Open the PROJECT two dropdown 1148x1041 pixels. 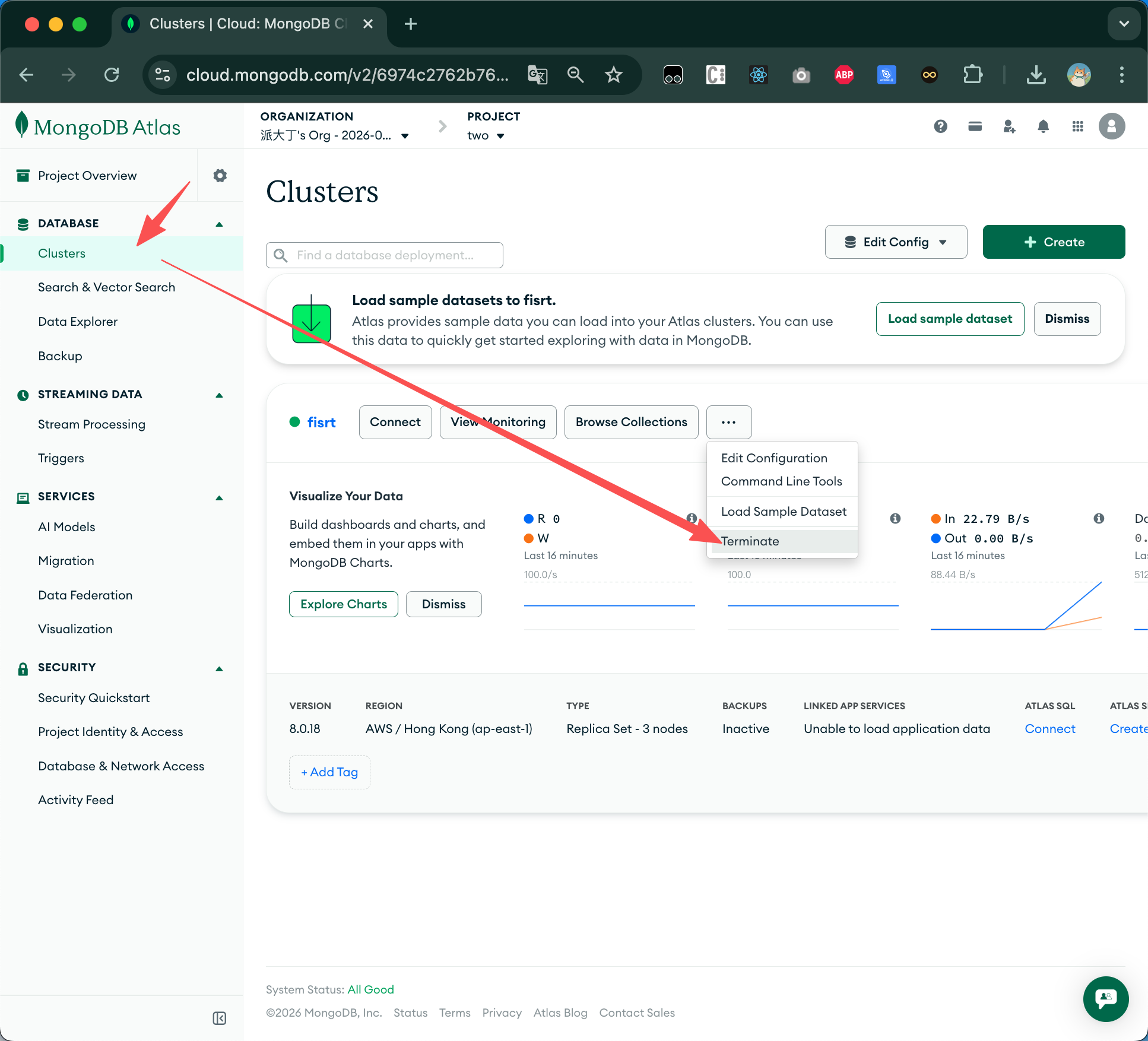(486, 135)
